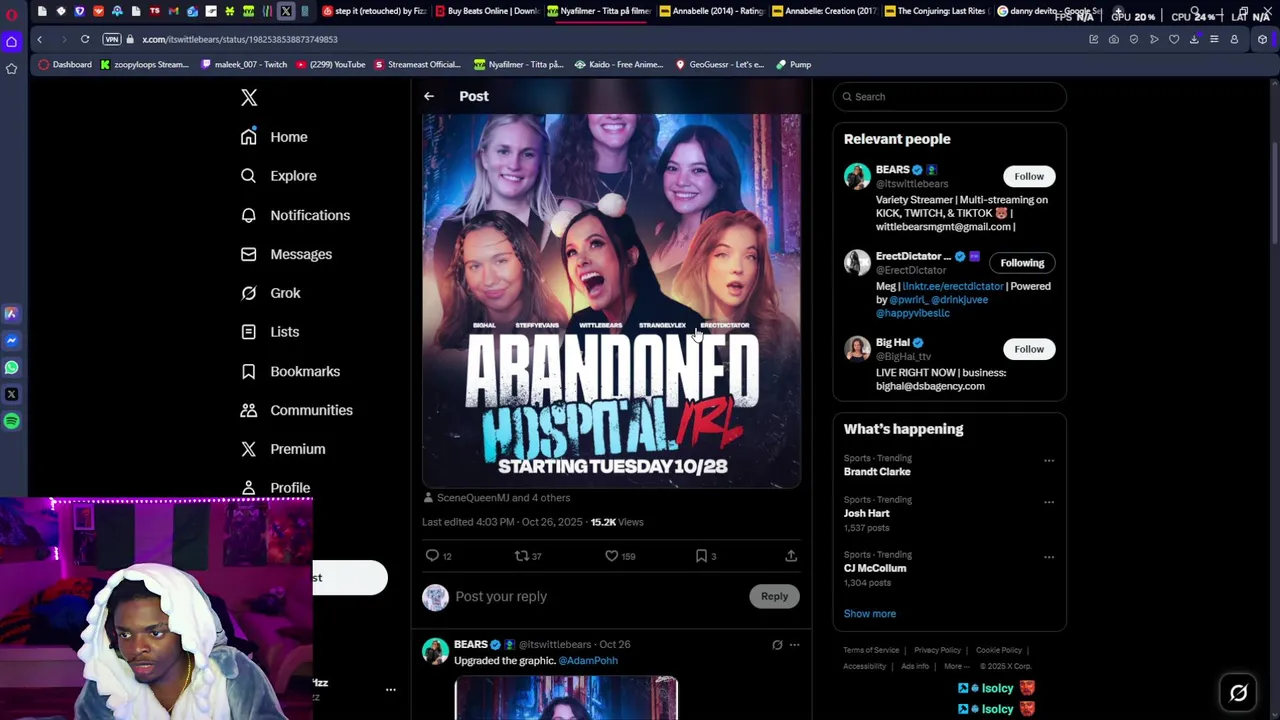Toggle the VPN badge in address bar
This screenshot has height=720, width=1280.
pos(112,39)
